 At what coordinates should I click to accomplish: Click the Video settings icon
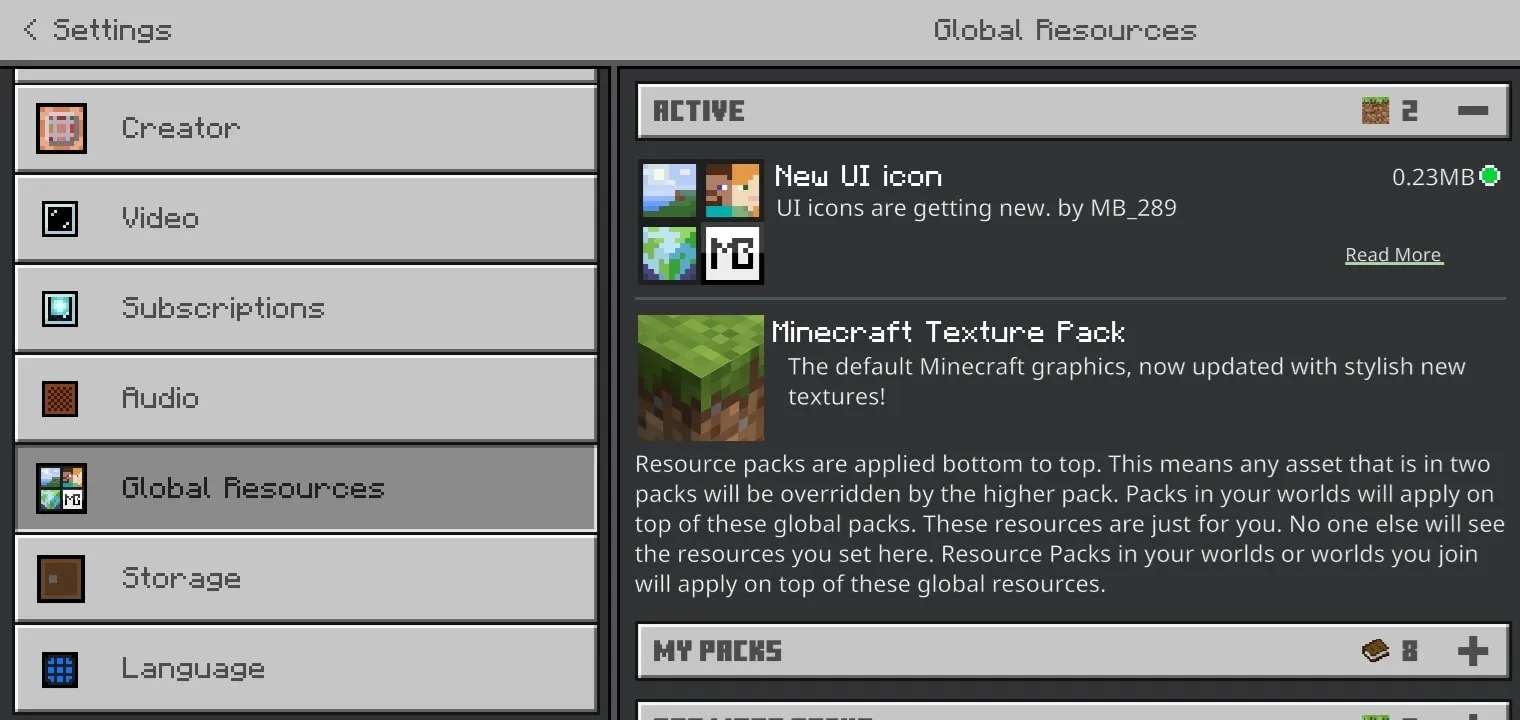[x=60, y=219]
